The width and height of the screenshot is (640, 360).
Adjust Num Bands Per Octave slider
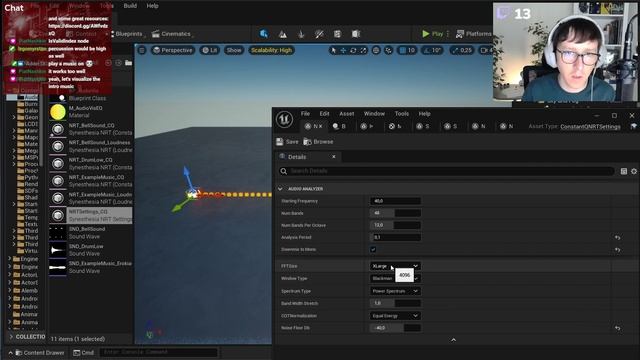[395, 225]
